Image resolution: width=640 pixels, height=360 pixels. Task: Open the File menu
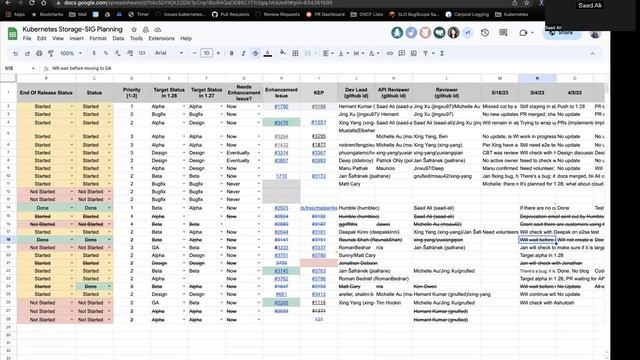click(x=27, y=38)
